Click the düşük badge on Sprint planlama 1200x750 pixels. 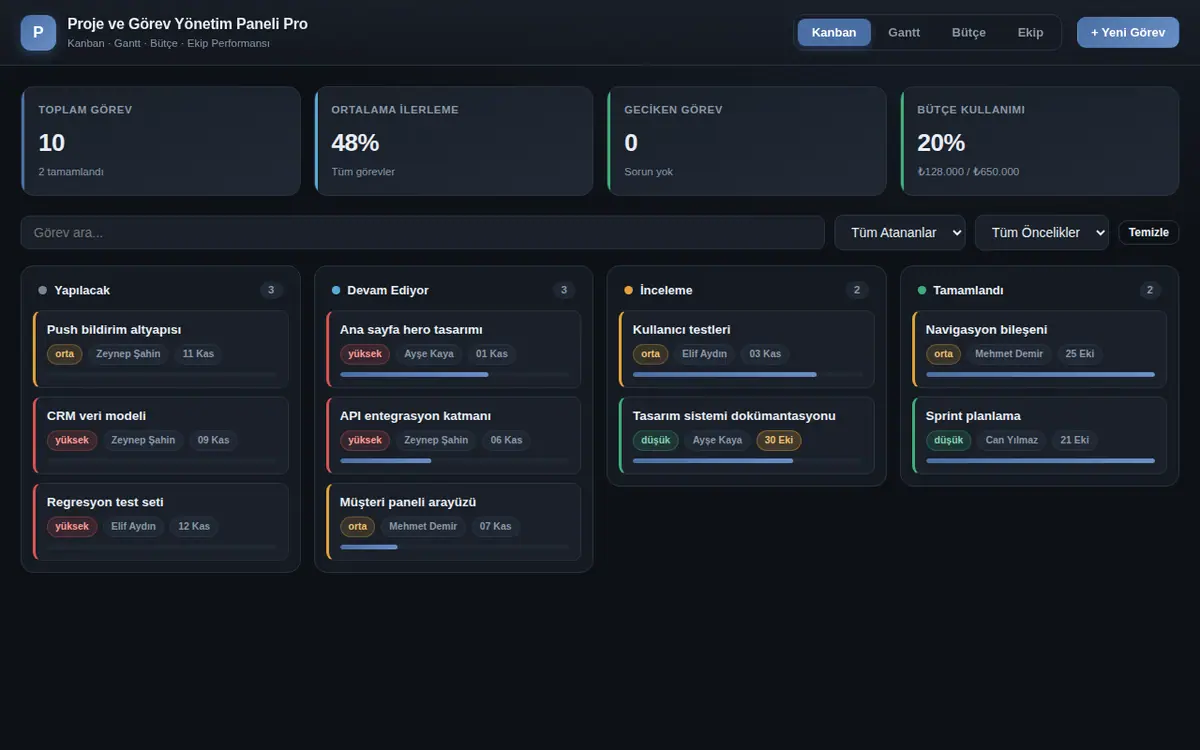coord(949,440)
